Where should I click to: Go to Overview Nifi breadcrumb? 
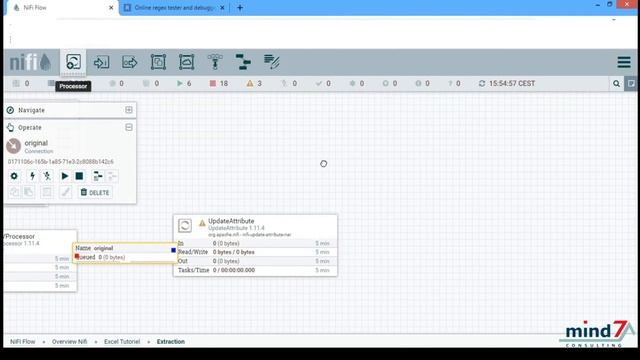click(x=69, y=342)
